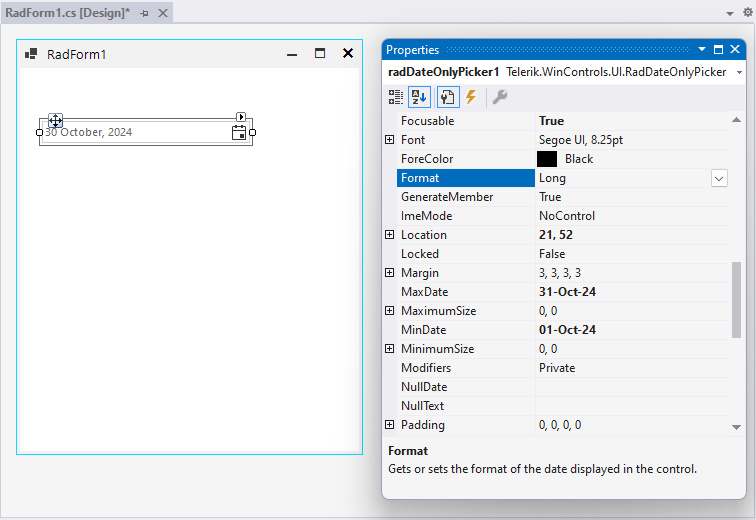Open the tab well settings gear icon
The height and width of the screenshot is (520, 756).
click(748, 13)
